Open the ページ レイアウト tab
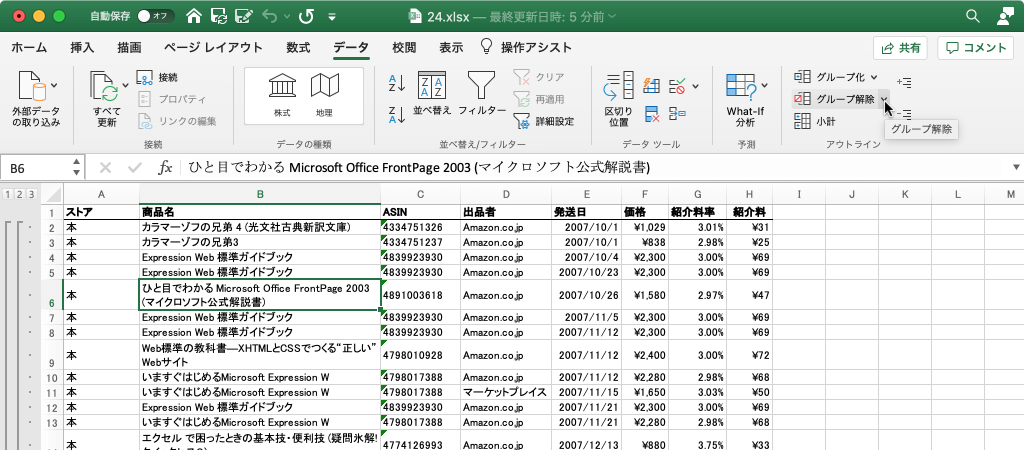 tap(213, 47)
